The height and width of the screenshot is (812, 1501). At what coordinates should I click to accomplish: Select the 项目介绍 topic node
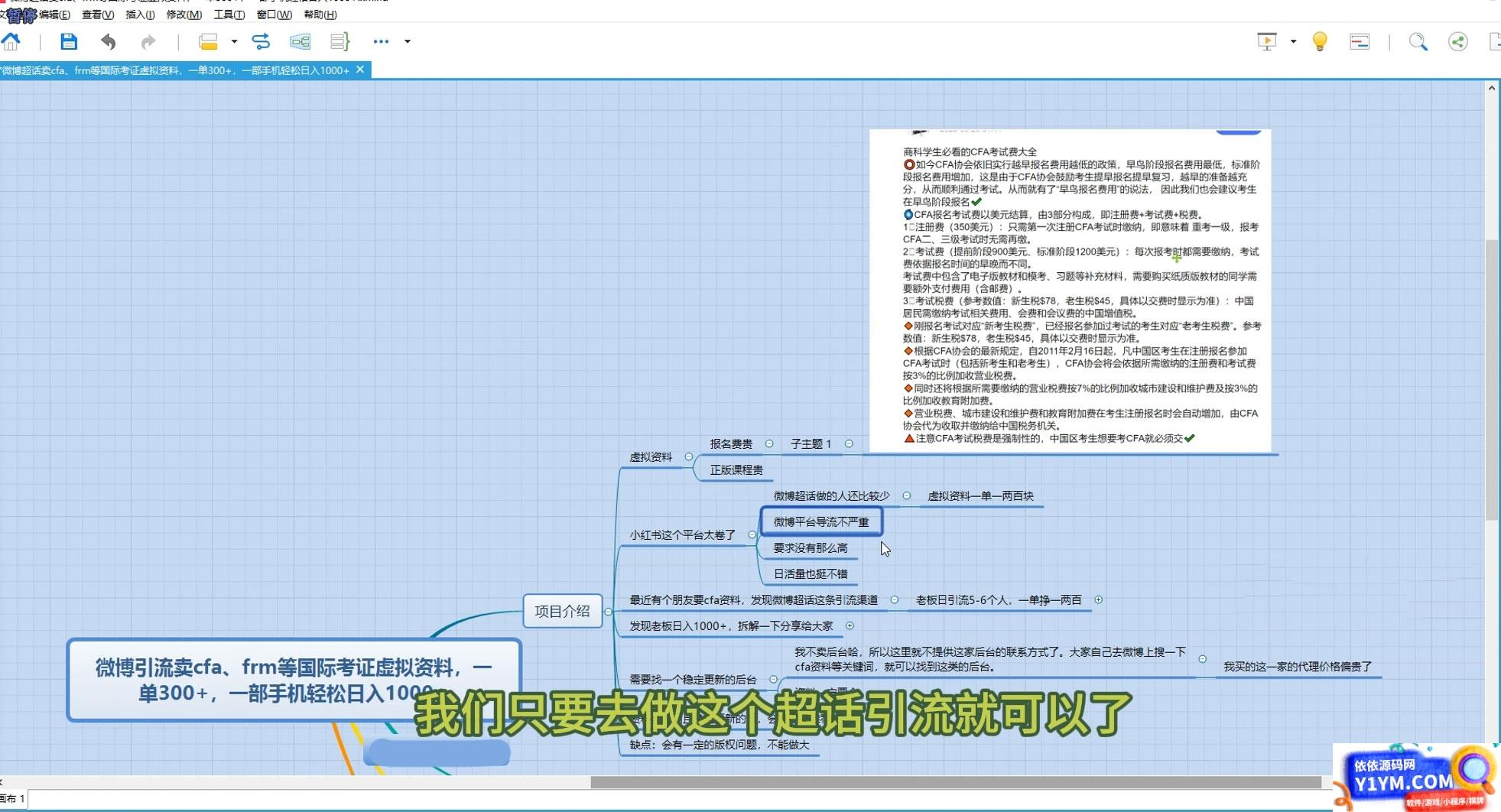point(562,612)
